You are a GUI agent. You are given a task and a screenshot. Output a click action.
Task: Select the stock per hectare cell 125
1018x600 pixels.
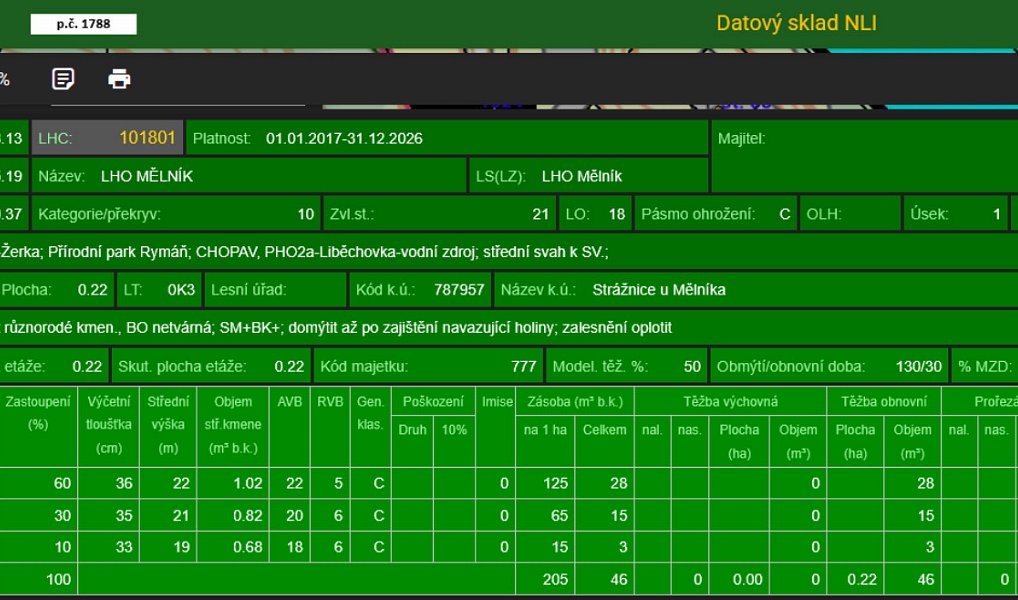click(x=545, y=483)
